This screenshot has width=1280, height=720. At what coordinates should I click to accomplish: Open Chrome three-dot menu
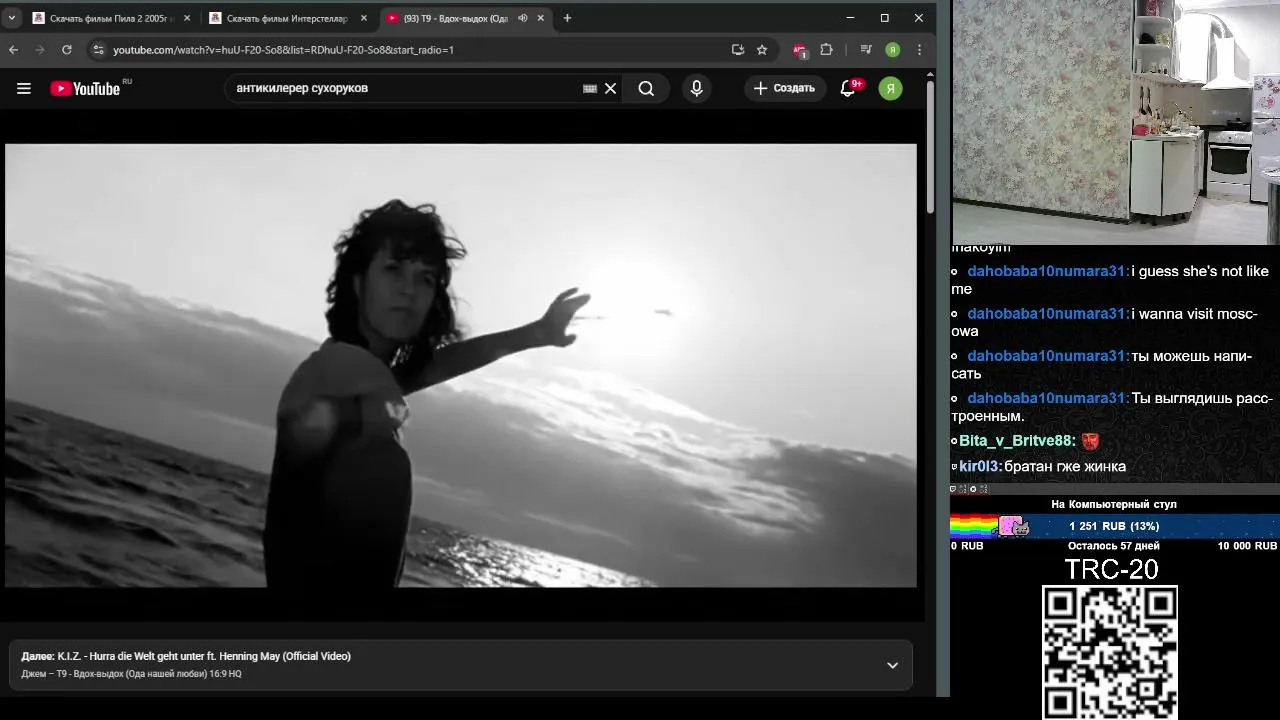pos(919,49)
